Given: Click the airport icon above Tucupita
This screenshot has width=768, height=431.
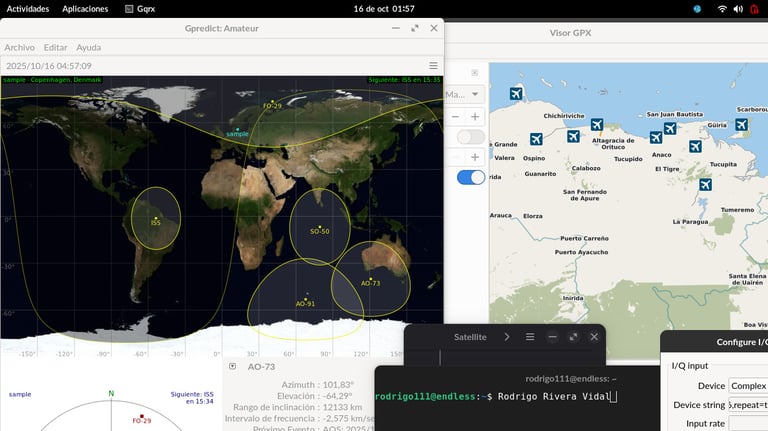Looking at the screenshot, I should point(695,146).
